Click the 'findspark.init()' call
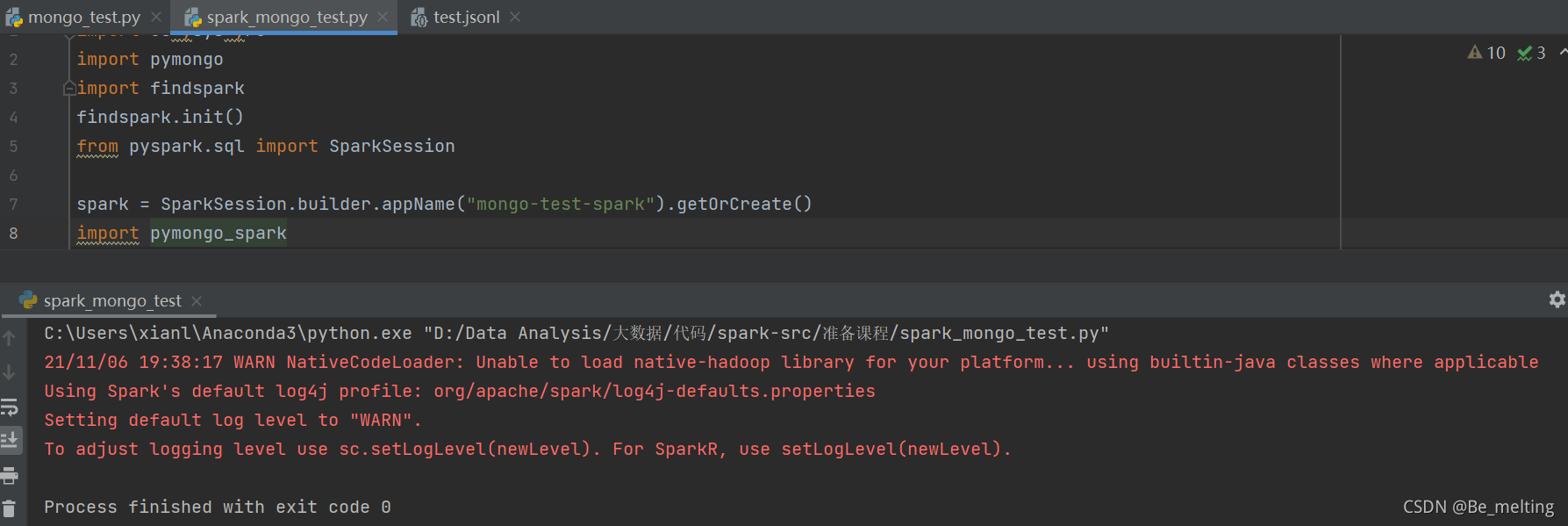The width and height of the screenshot is (1568, 526). pos(160,117)
